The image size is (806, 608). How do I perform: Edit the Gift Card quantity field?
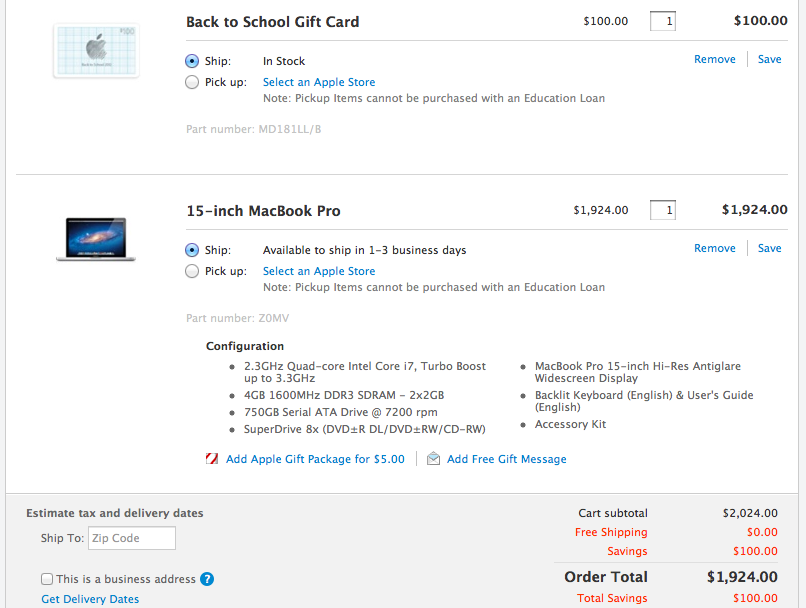pos(663,21)
